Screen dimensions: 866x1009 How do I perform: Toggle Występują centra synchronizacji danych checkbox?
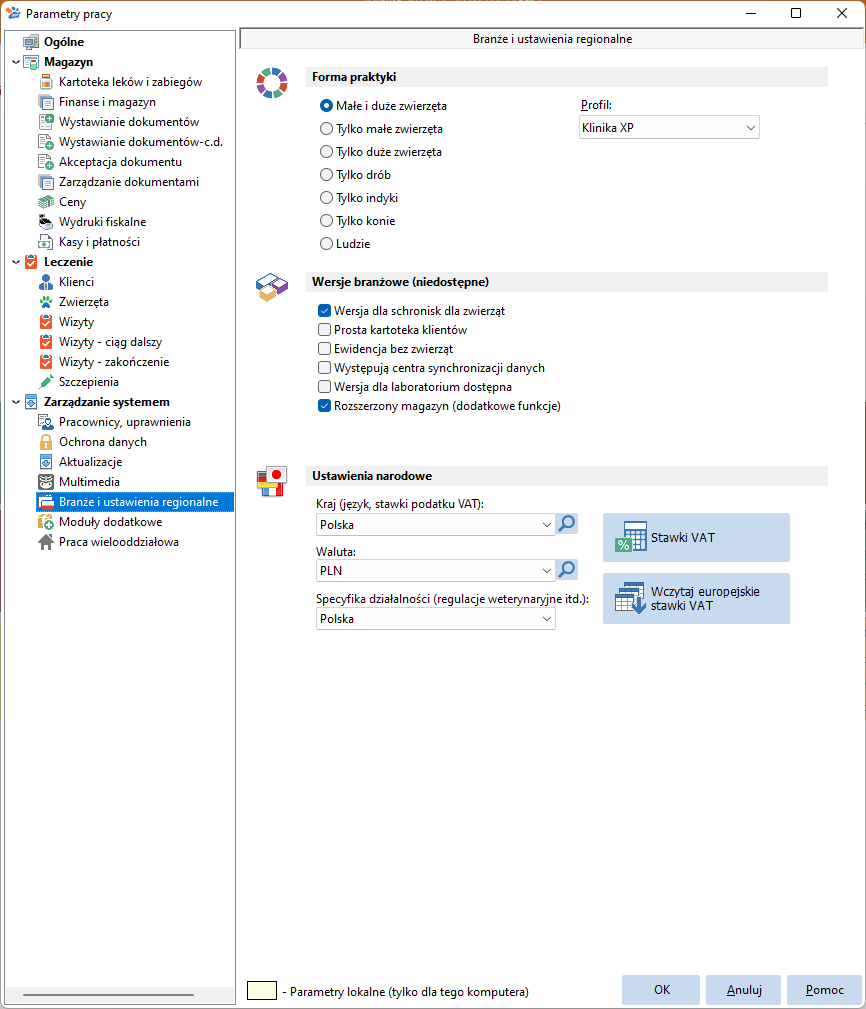tap(324, 367)
